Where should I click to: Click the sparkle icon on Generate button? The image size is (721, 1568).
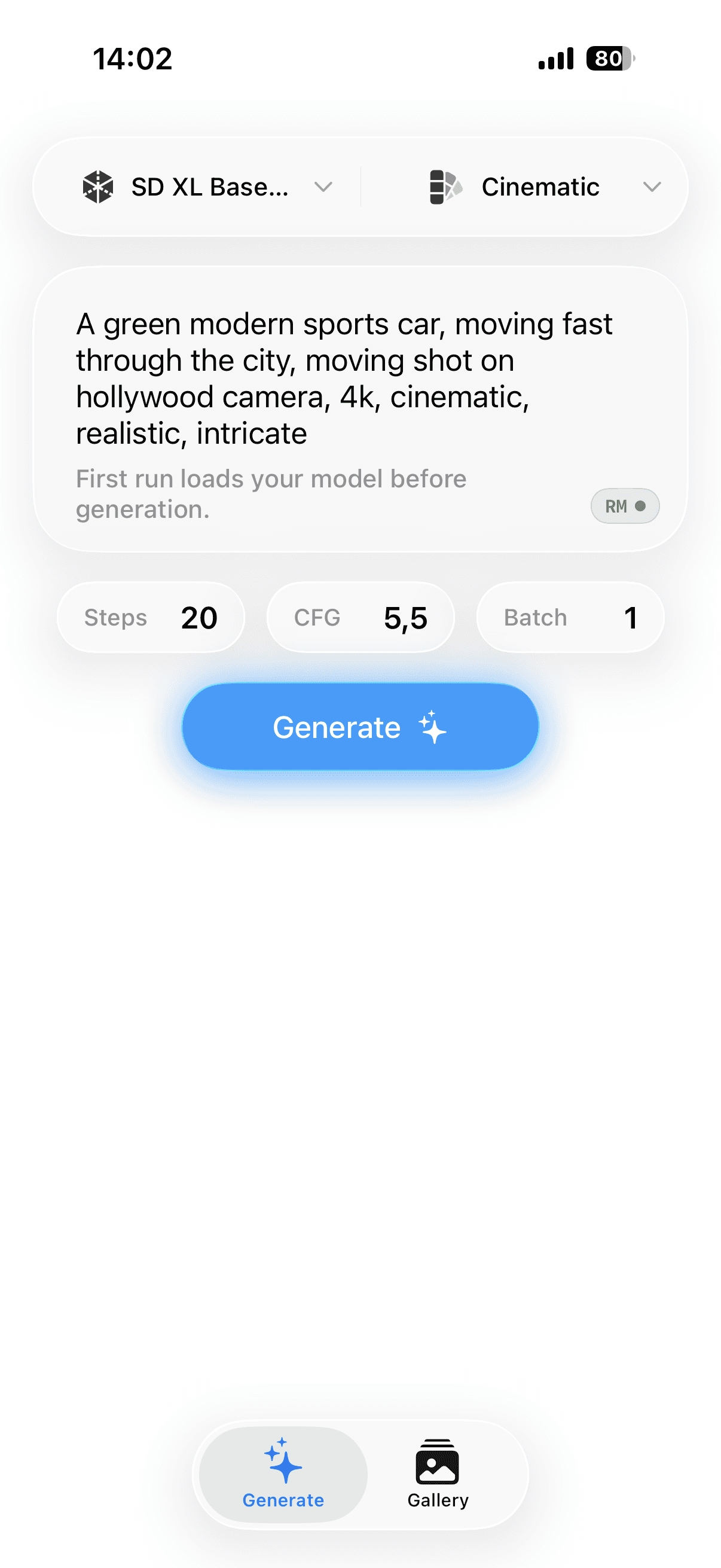433,727
